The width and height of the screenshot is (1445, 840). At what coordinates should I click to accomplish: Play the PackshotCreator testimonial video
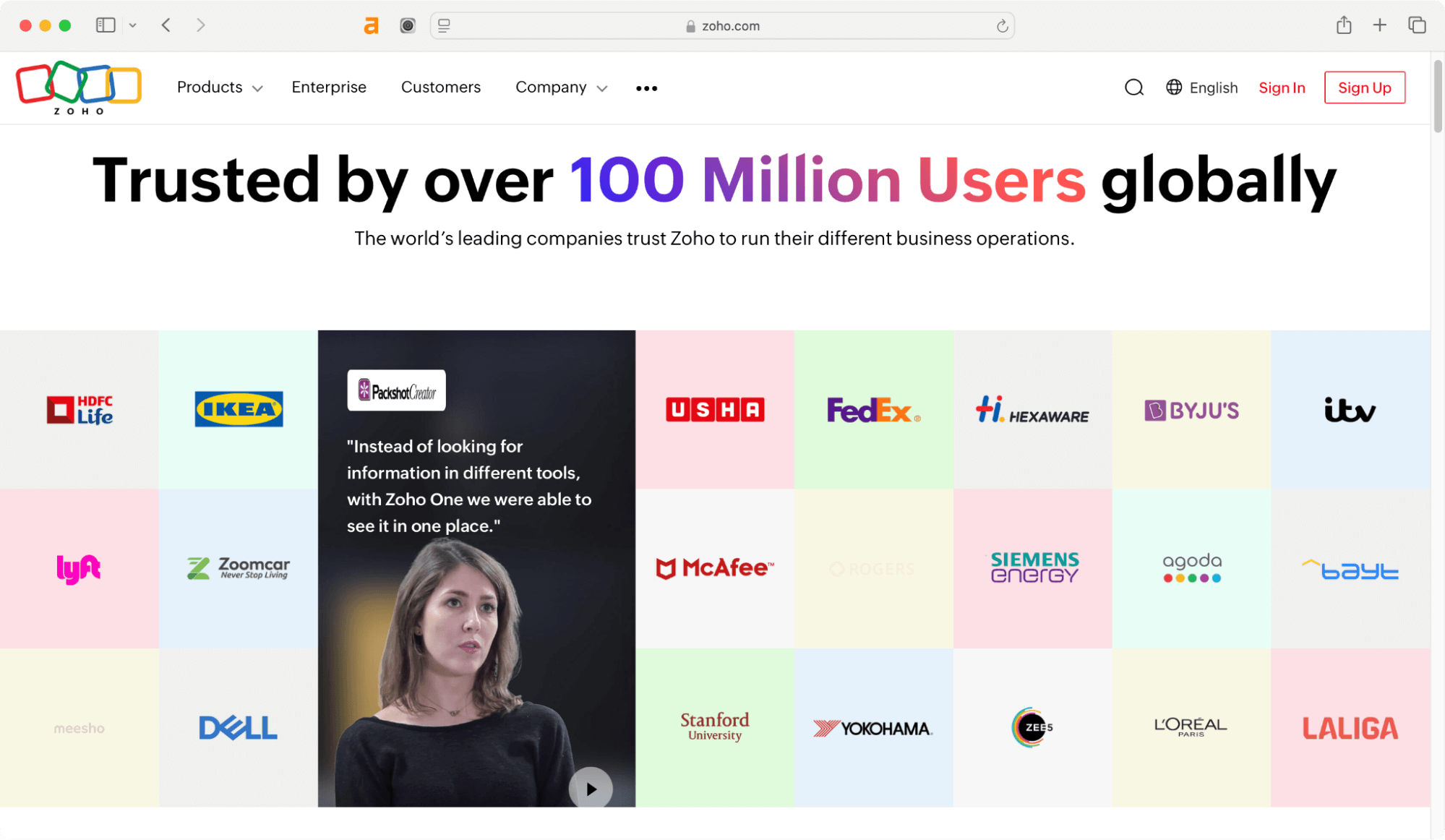591,789
